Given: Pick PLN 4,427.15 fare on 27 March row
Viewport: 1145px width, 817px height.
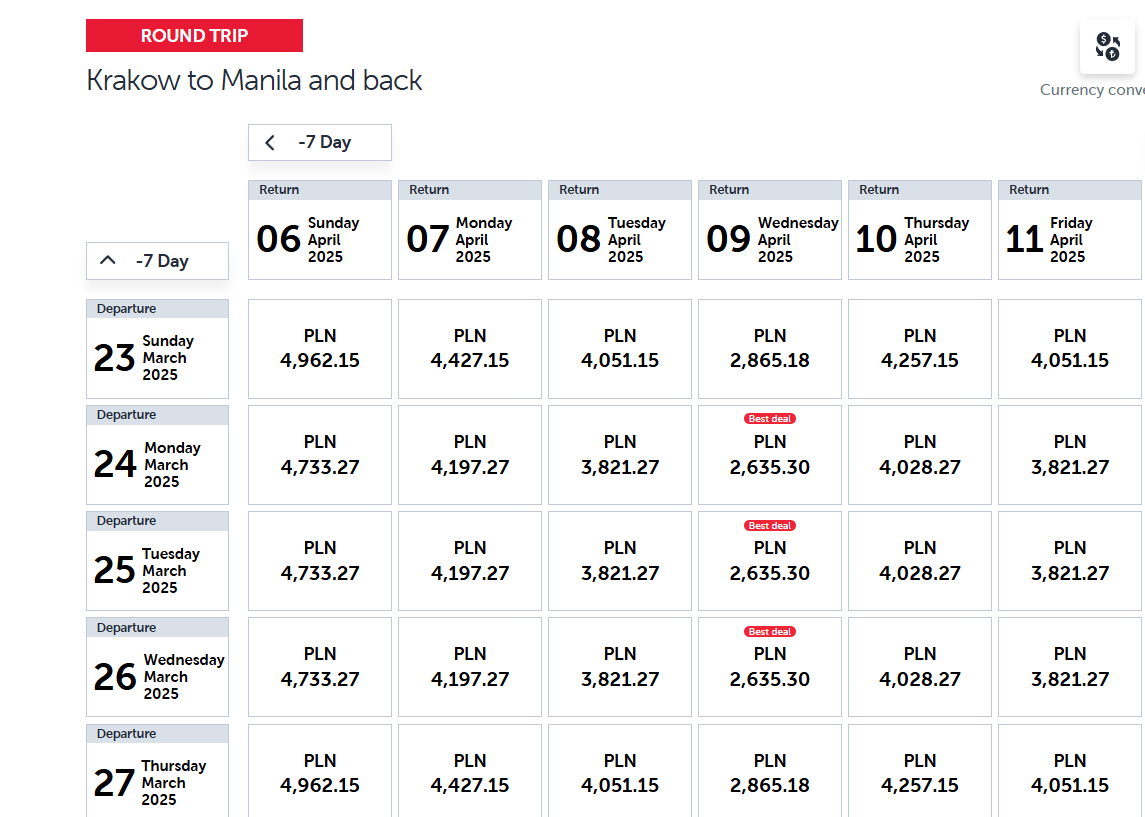Looking at the screenshot, I should pyautogui.click(x=470, y=770).
